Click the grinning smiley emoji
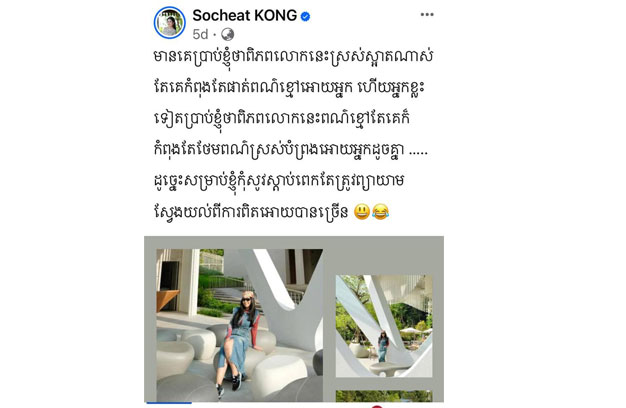 pos(362,212)
